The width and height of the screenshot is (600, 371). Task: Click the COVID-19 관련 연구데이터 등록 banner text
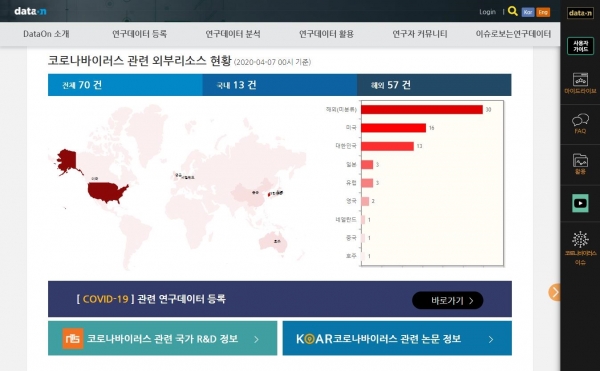pos(151,299)
